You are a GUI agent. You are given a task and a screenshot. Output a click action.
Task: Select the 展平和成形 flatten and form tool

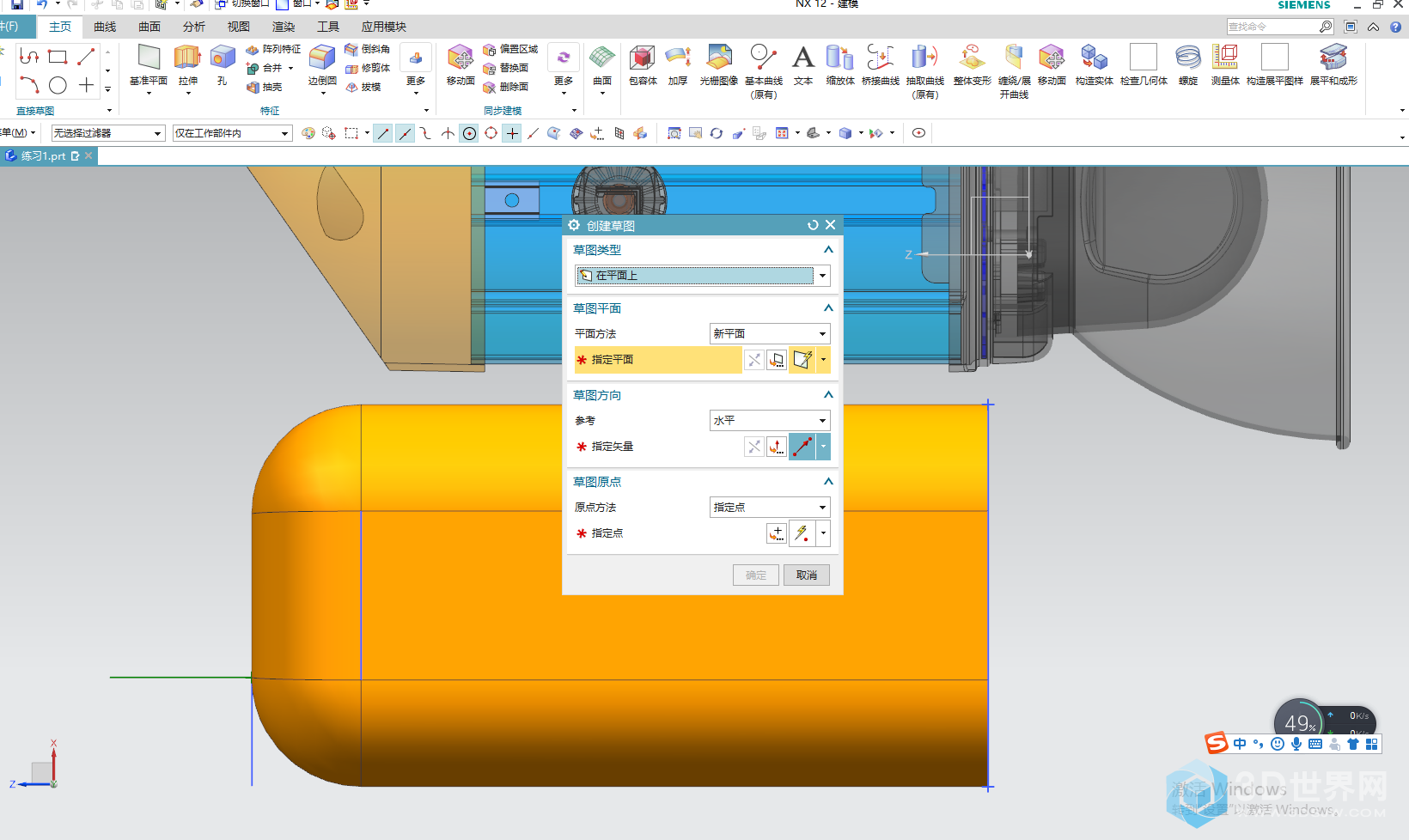coord(1333,64)
